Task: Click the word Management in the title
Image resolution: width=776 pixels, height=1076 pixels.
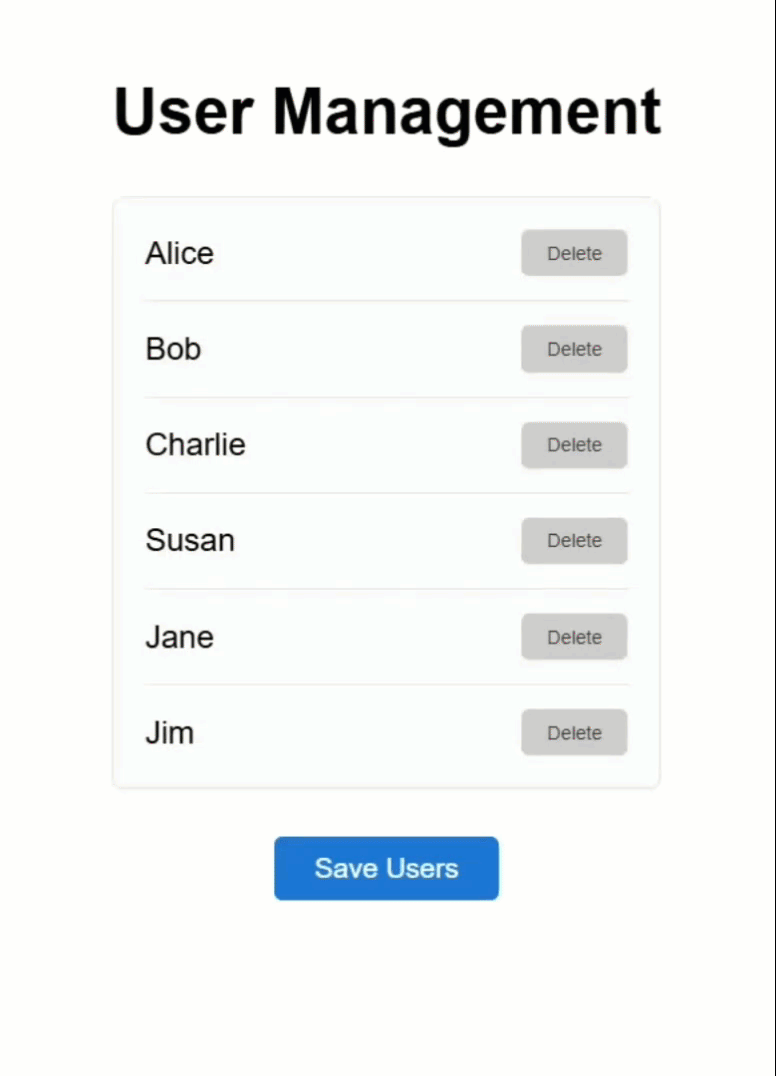Action: point(467,114)
